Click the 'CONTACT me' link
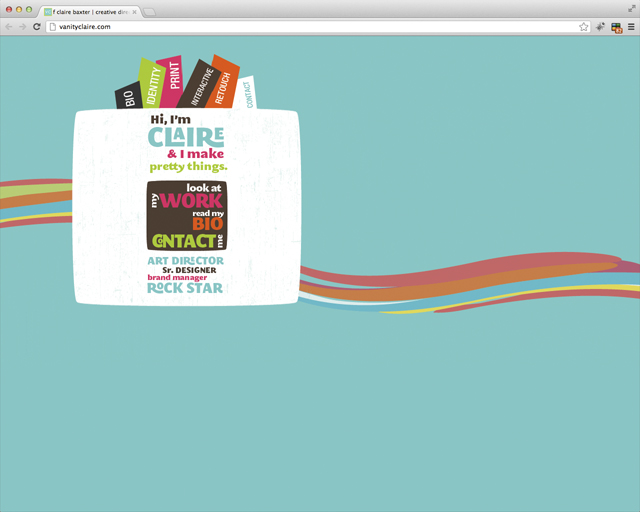This screenshot has height=512, width=640. pos(187,241)
